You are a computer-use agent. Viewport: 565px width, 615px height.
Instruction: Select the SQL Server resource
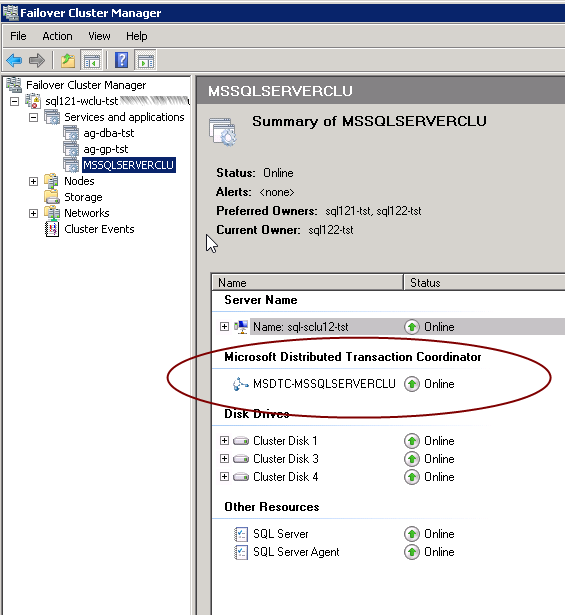[281, 534]
